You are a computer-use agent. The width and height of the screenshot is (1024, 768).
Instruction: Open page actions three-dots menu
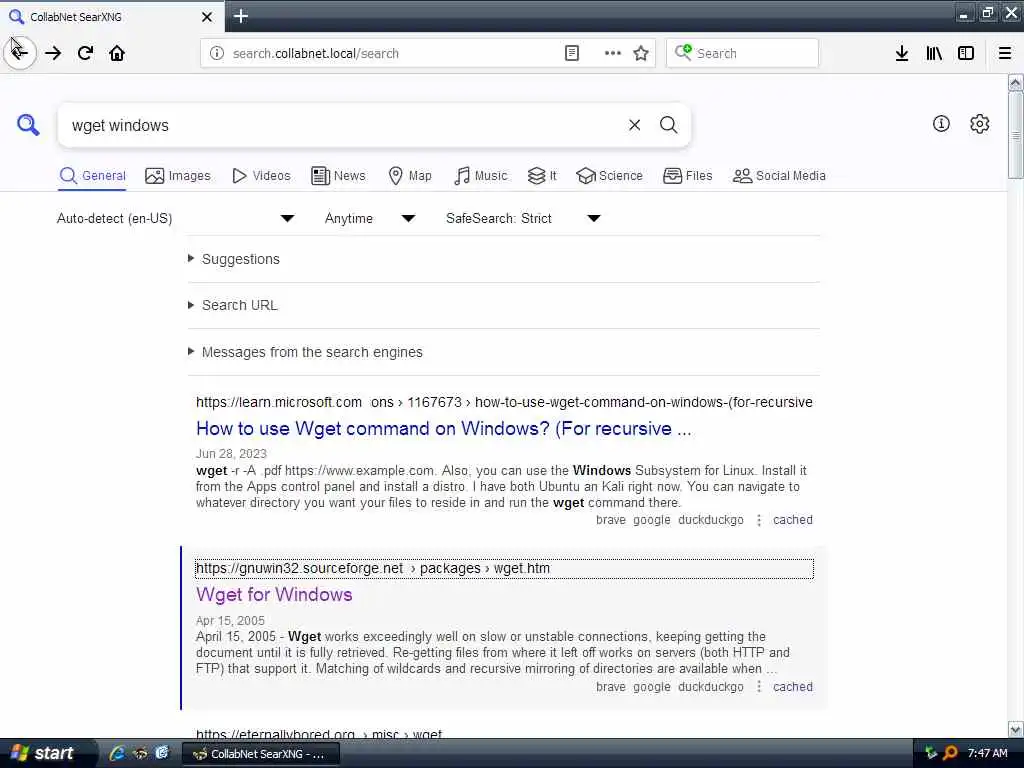613,54
